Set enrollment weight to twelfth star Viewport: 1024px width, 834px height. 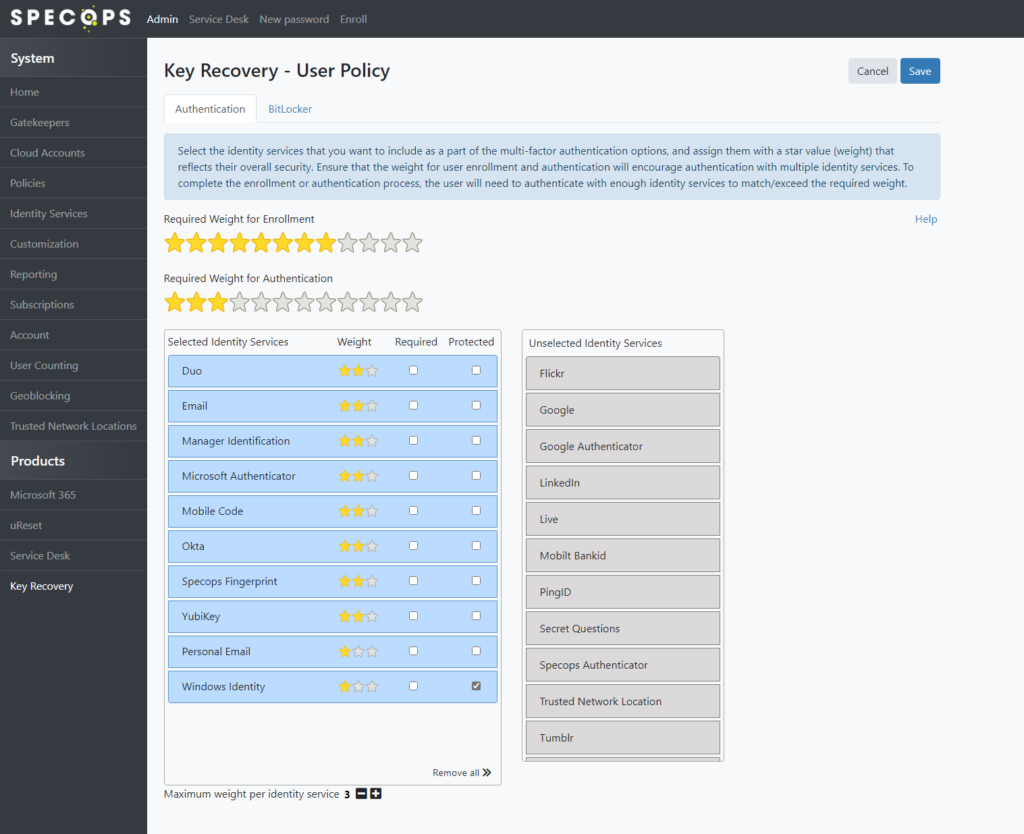(x=412, y=243)
